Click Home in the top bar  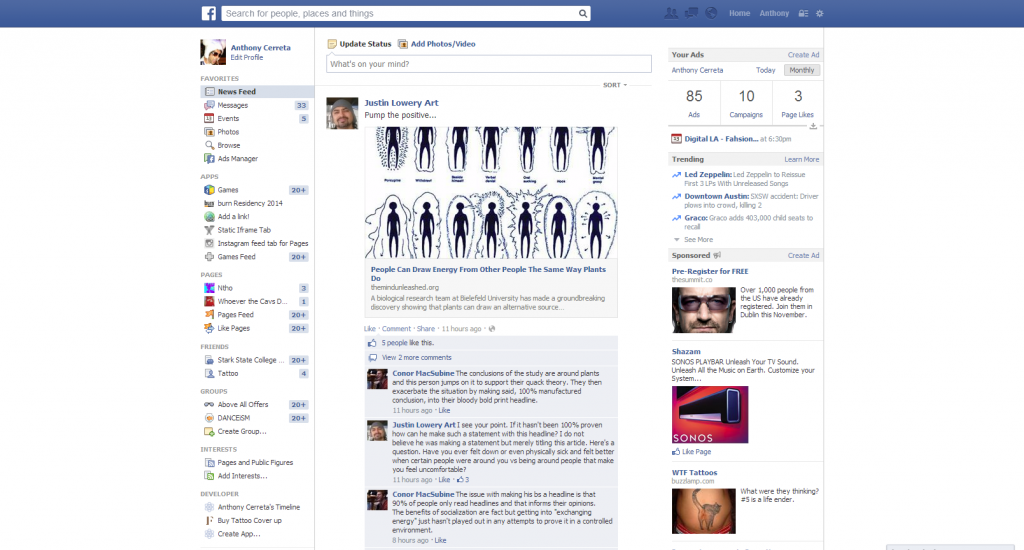coord(739,13)
